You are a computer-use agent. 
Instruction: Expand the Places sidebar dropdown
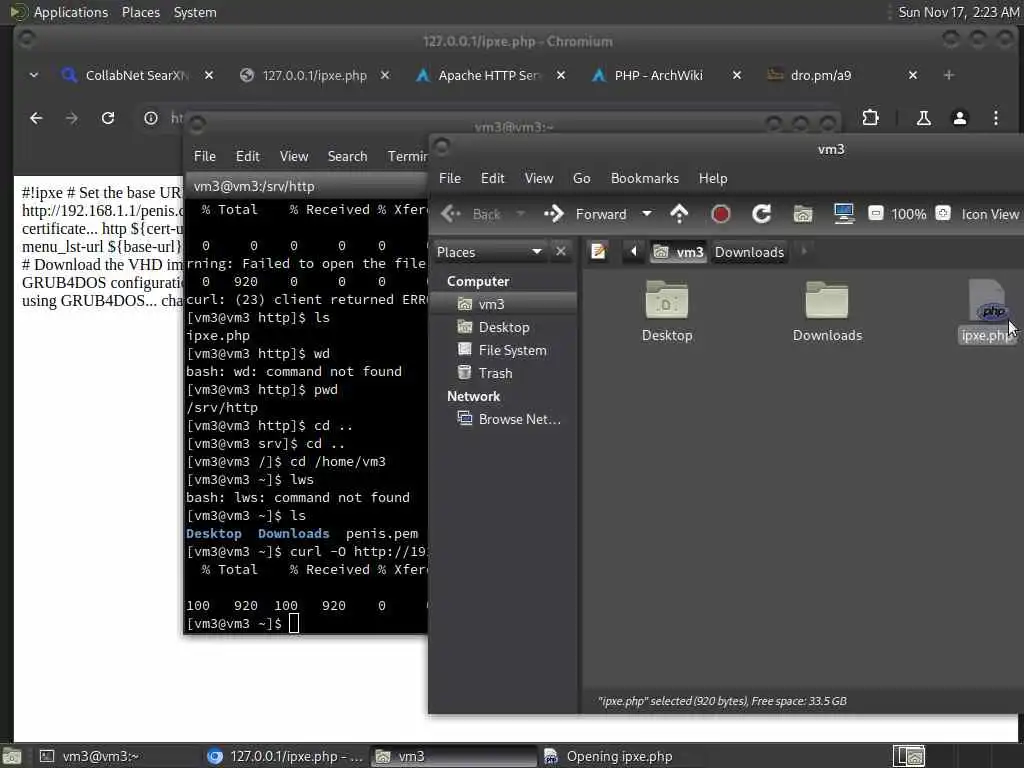pos(490,252)
